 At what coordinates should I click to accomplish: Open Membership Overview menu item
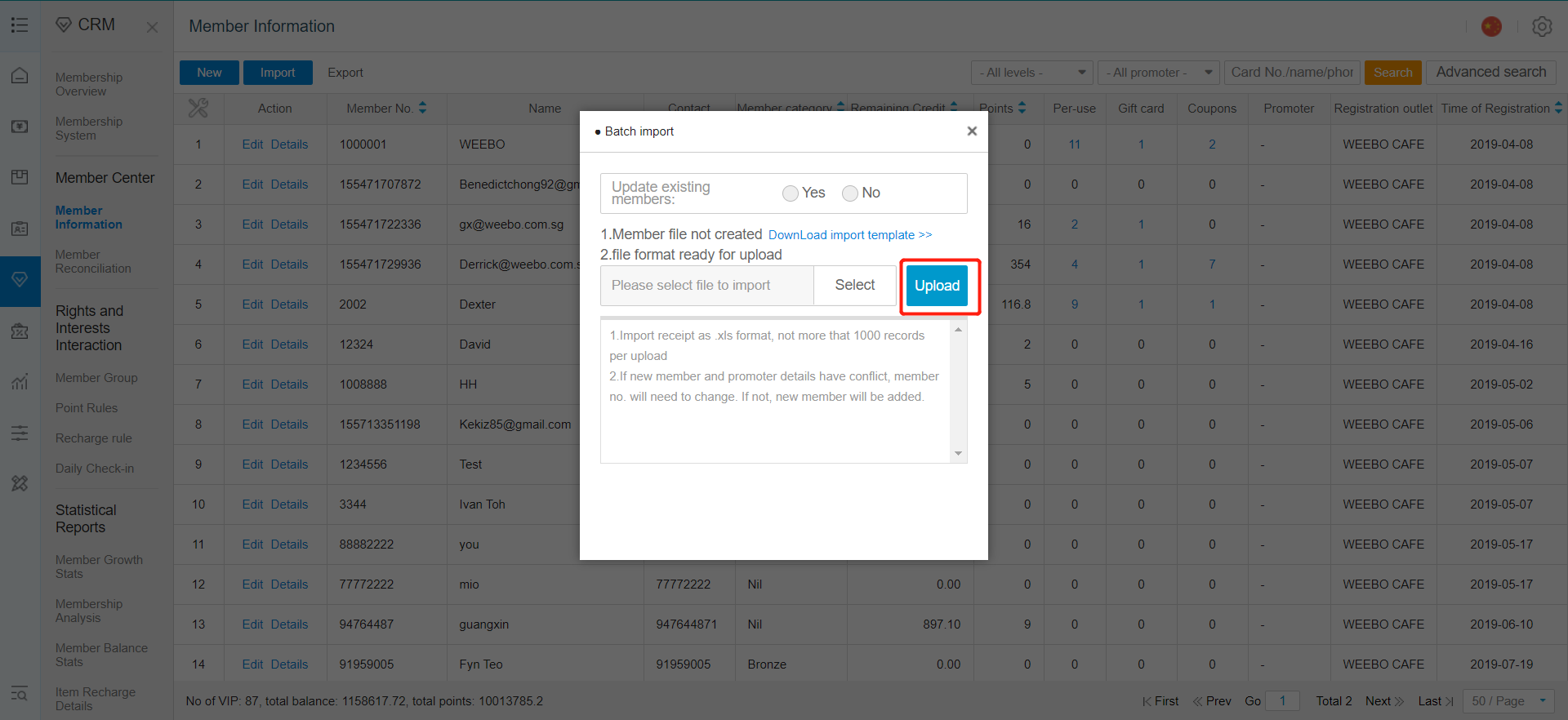click(89, 84)
